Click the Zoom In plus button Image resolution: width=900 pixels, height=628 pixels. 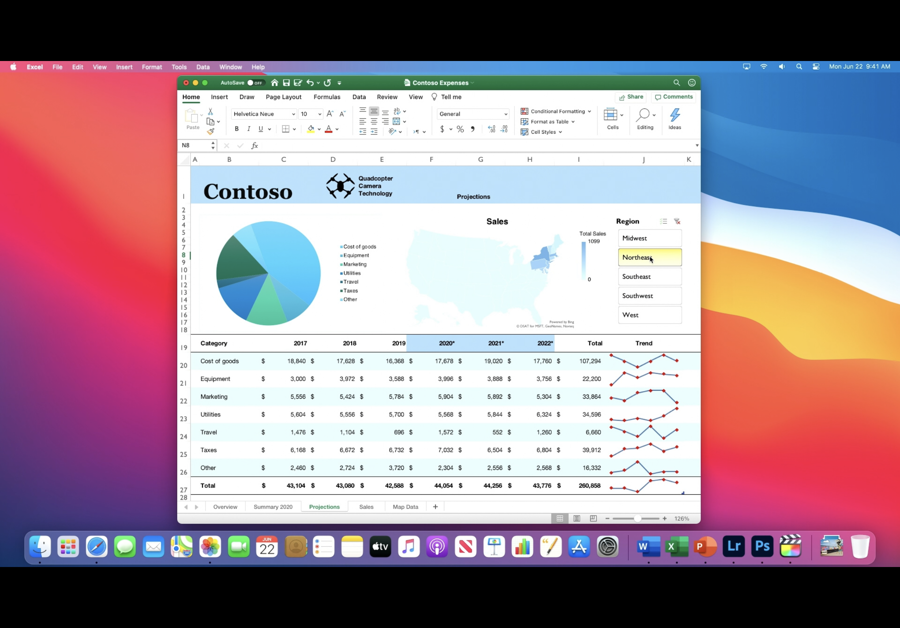(665, 518)
